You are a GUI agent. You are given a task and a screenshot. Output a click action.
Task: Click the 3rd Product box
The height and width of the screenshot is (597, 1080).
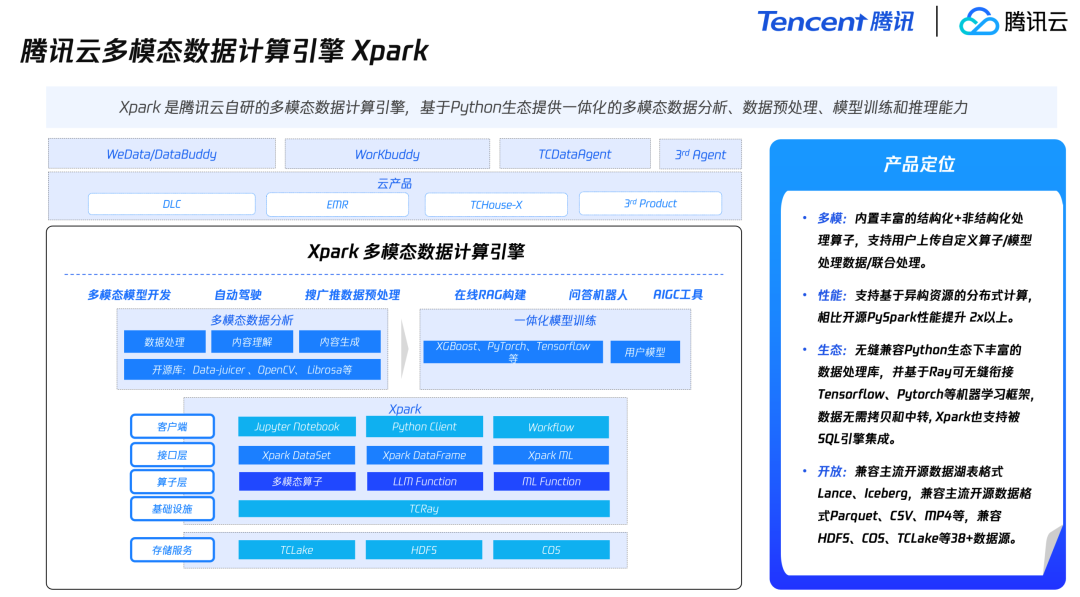coord(650,203)
